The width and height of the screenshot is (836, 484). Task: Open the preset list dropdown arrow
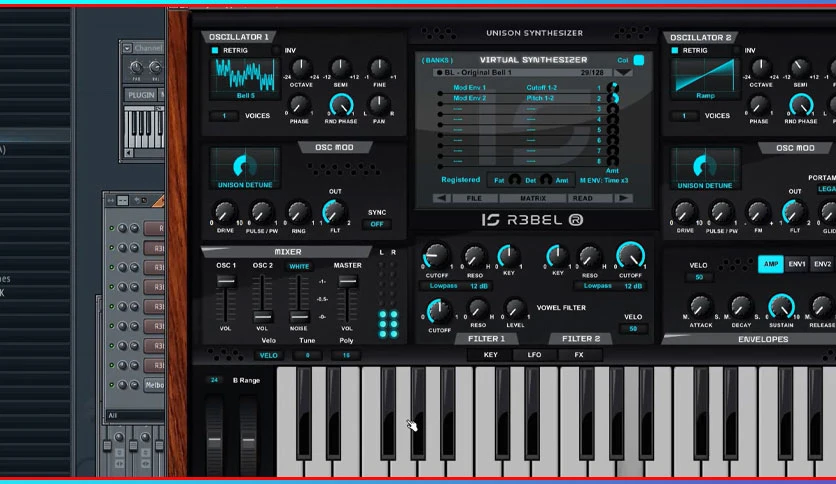pos(623,72)
